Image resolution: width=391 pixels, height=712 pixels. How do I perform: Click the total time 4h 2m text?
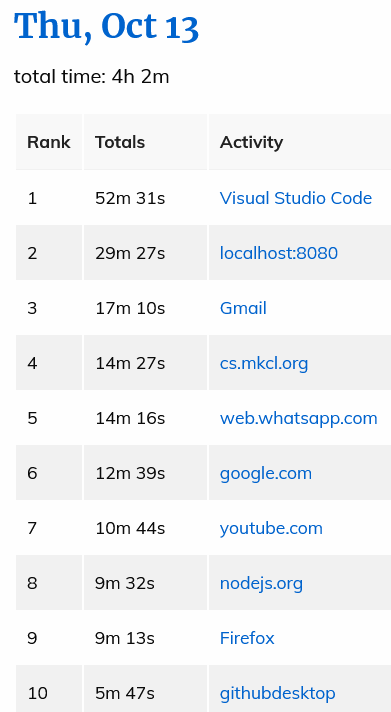tap(91, 76)
